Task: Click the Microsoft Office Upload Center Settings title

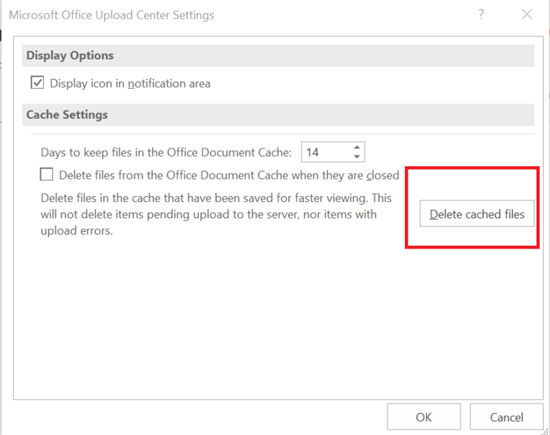Action: (x=112, y=15)
